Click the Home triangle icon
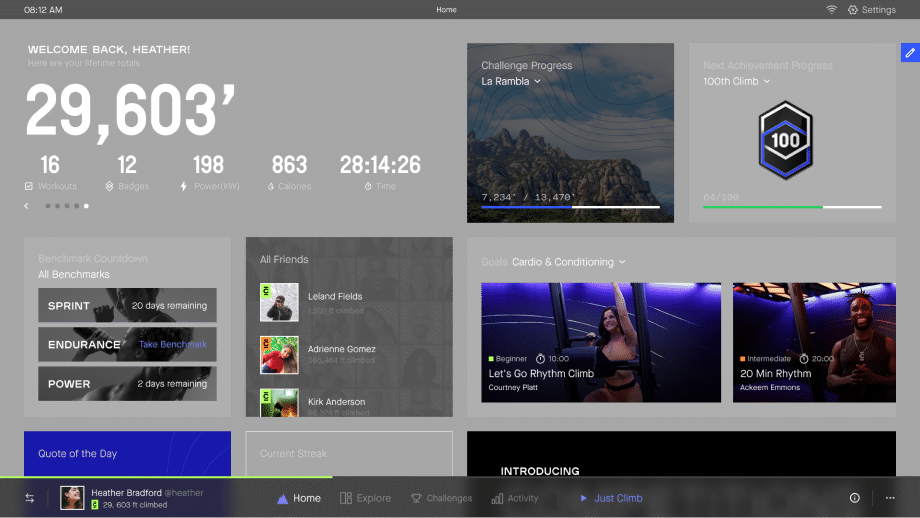 [x=282, y=499]
